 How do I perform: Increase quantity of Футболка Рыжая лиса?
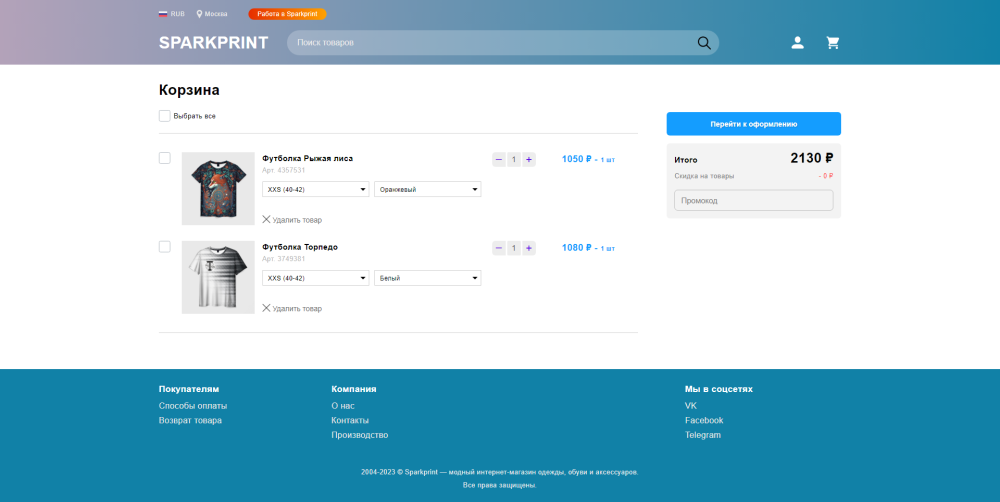(529, 159)
